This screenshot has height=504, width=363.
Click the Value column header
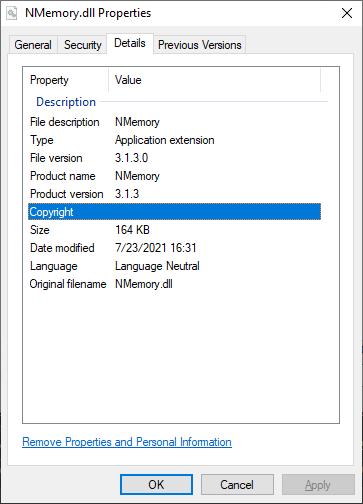(214, 80)
